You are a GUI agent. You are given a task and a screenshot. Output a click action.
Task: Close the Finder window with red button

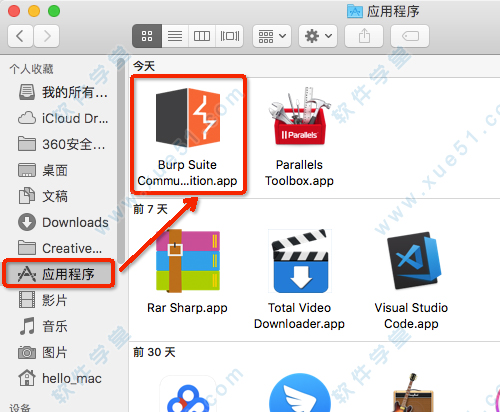[x=14, y=11]
